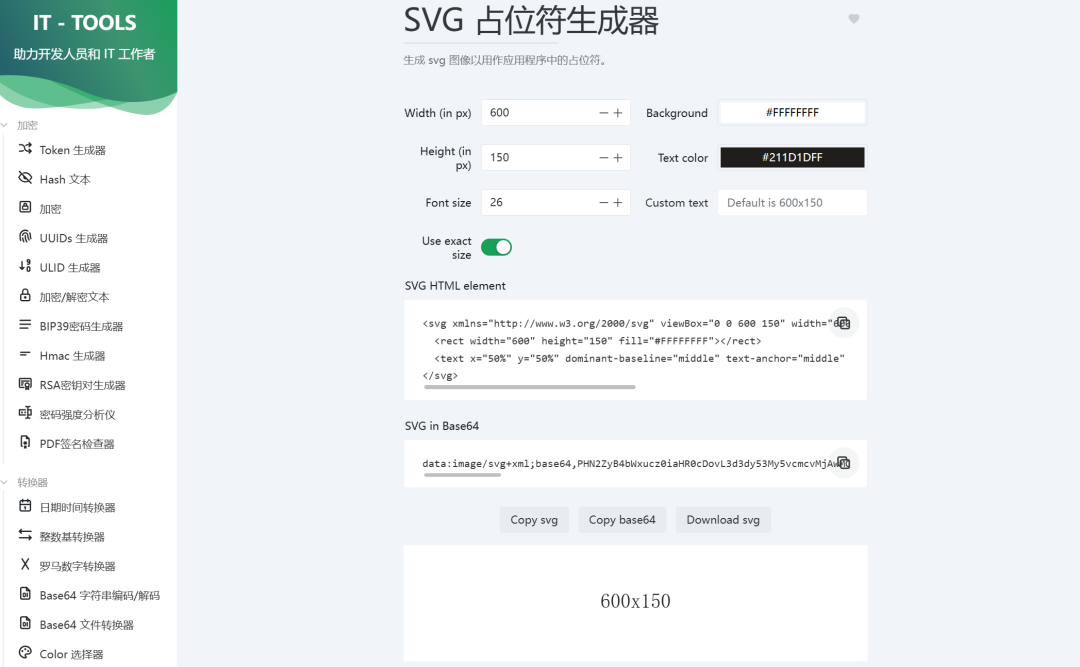Copy the Base64 string via its copy icon

[x=844, y=463]
